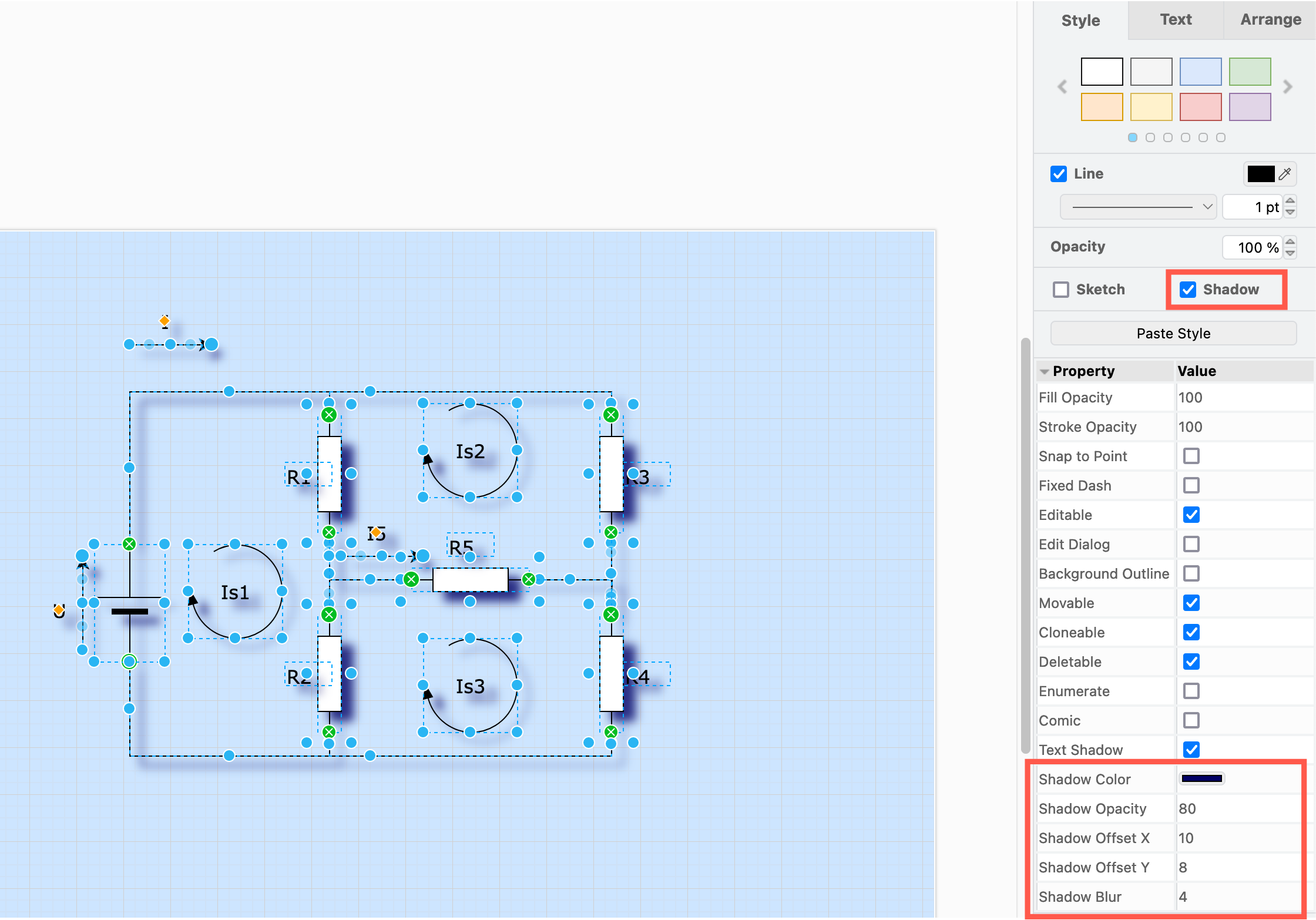Switch to the Arrange tab
Screen dimensions: 1316x920
tap(1270, 19)
